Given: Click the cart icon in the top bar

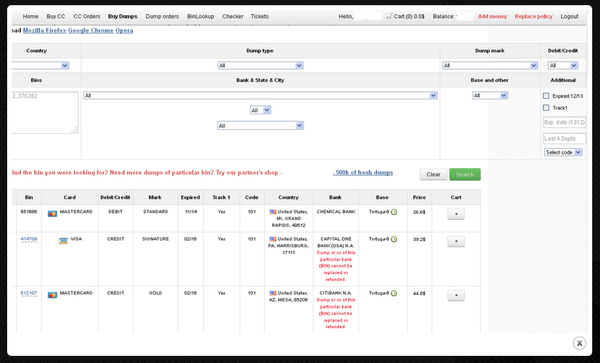Looking at the screenshot, I should pos(389,16).
